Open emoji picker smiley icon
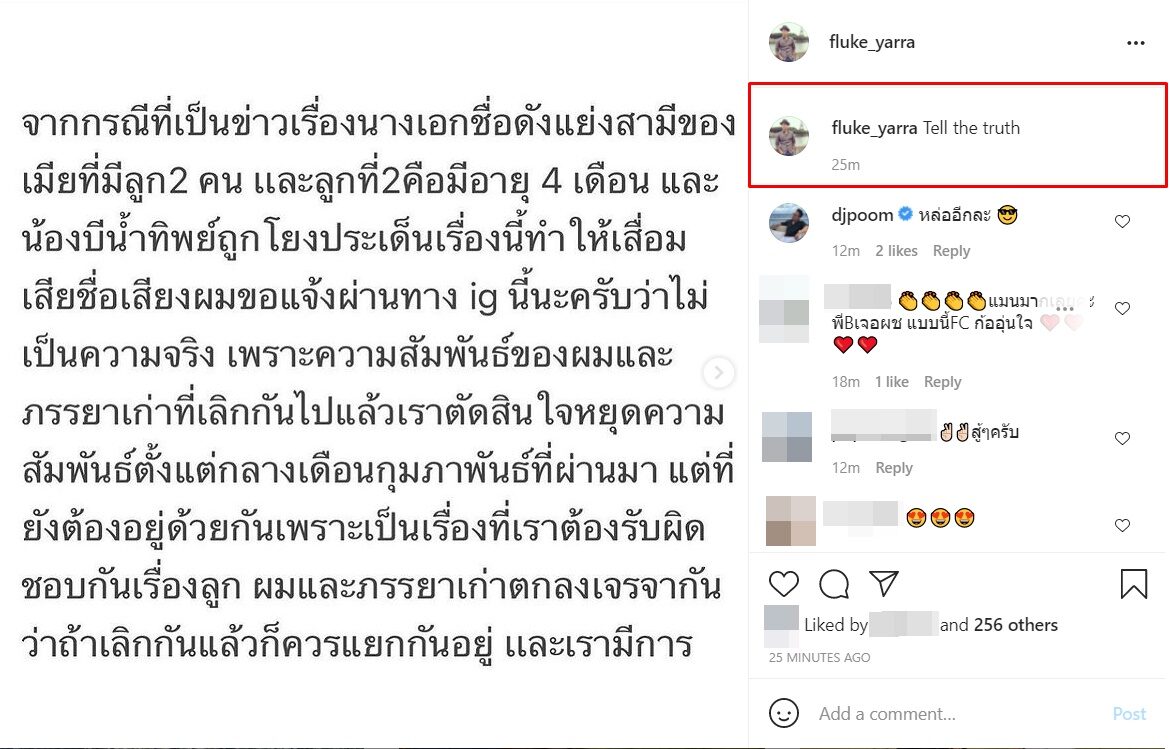1170x749 pixels. coord(783,713)
